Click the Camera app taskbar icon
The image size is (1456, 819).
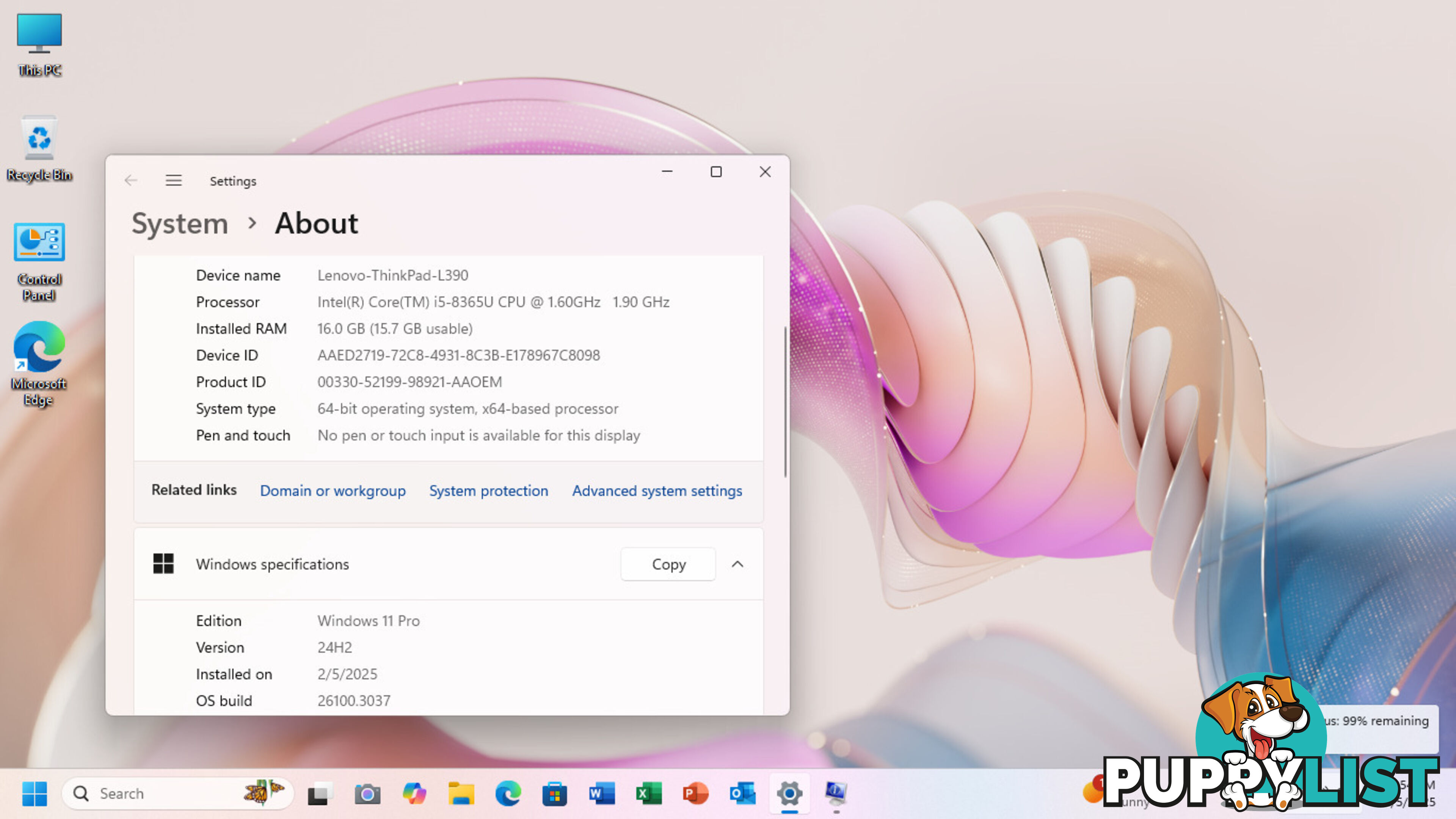[x=366, y=793]
